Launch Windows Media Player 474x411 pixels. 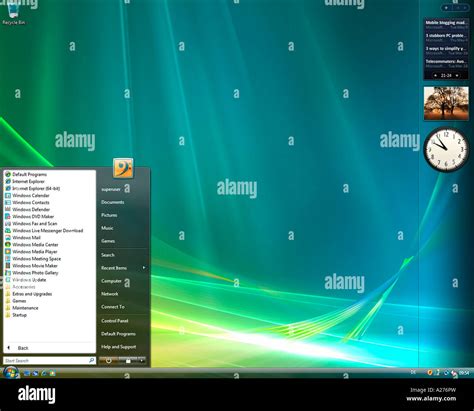tap(31, 252)
